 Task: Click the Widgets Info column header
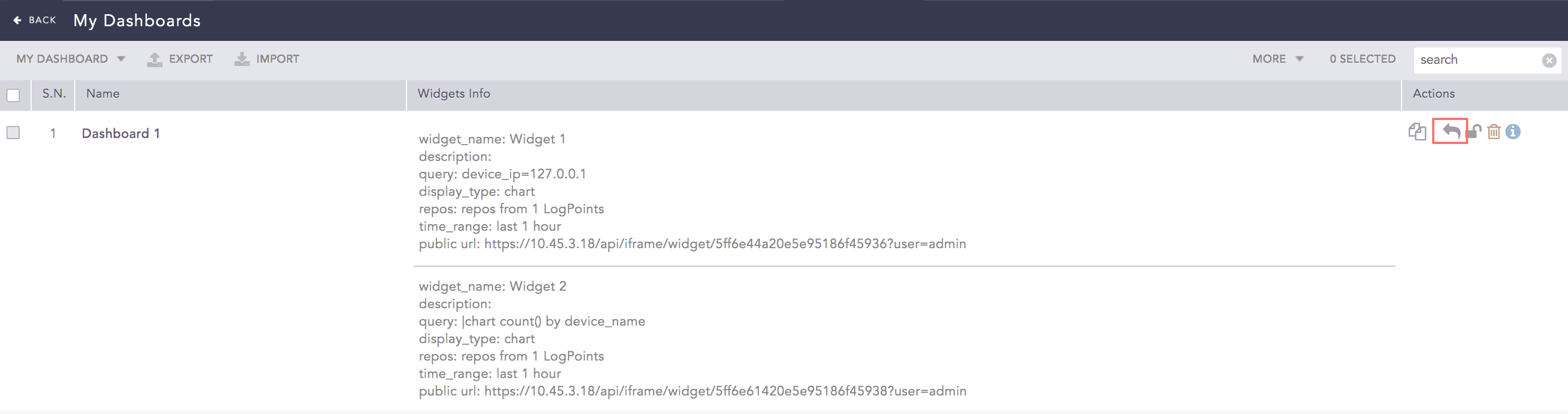tap(453, 94)
